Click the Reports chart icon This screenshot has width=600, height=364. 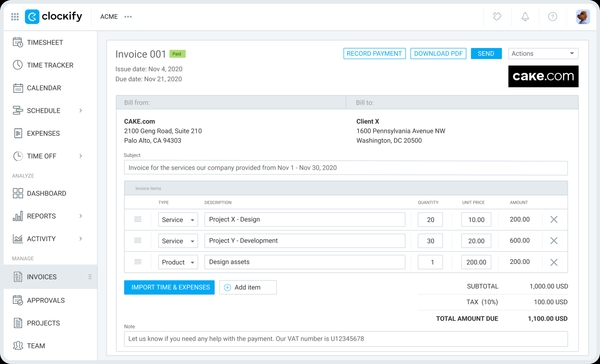point(18,216)
